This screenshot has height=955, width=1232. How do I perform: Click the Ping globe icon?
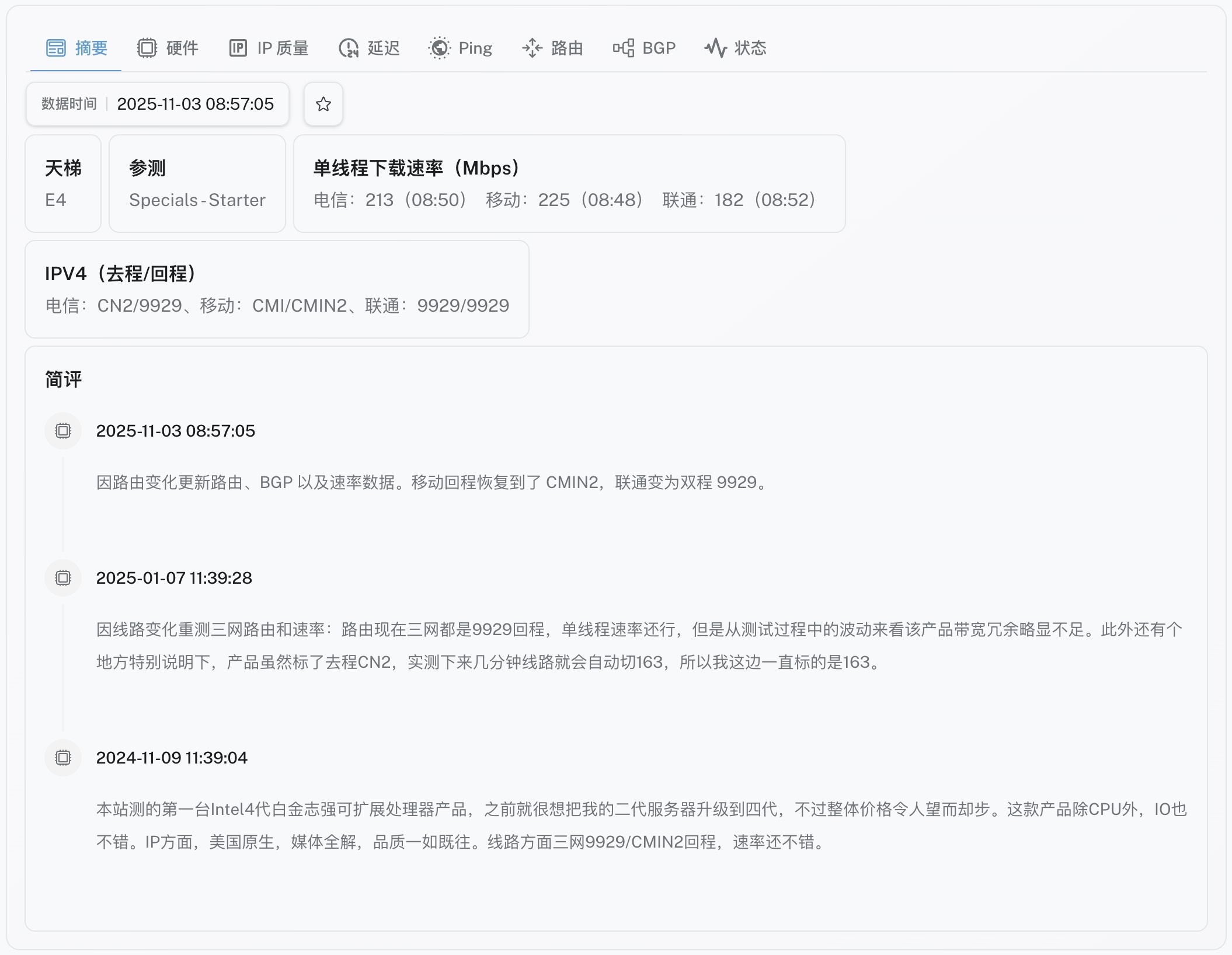[x=439, y=48]
